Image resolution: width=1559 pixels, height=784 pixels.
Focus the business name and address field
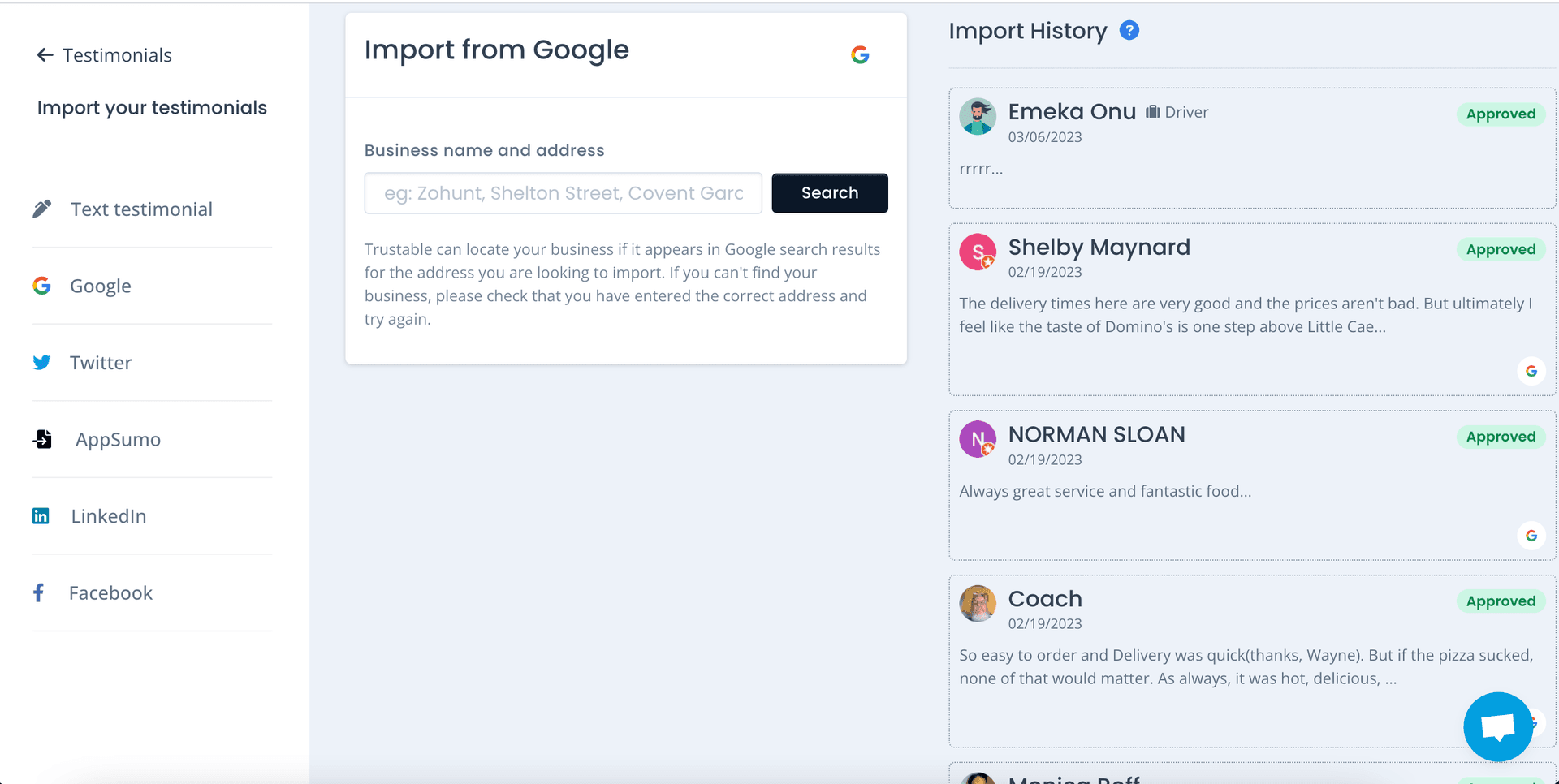pos(563,193)
